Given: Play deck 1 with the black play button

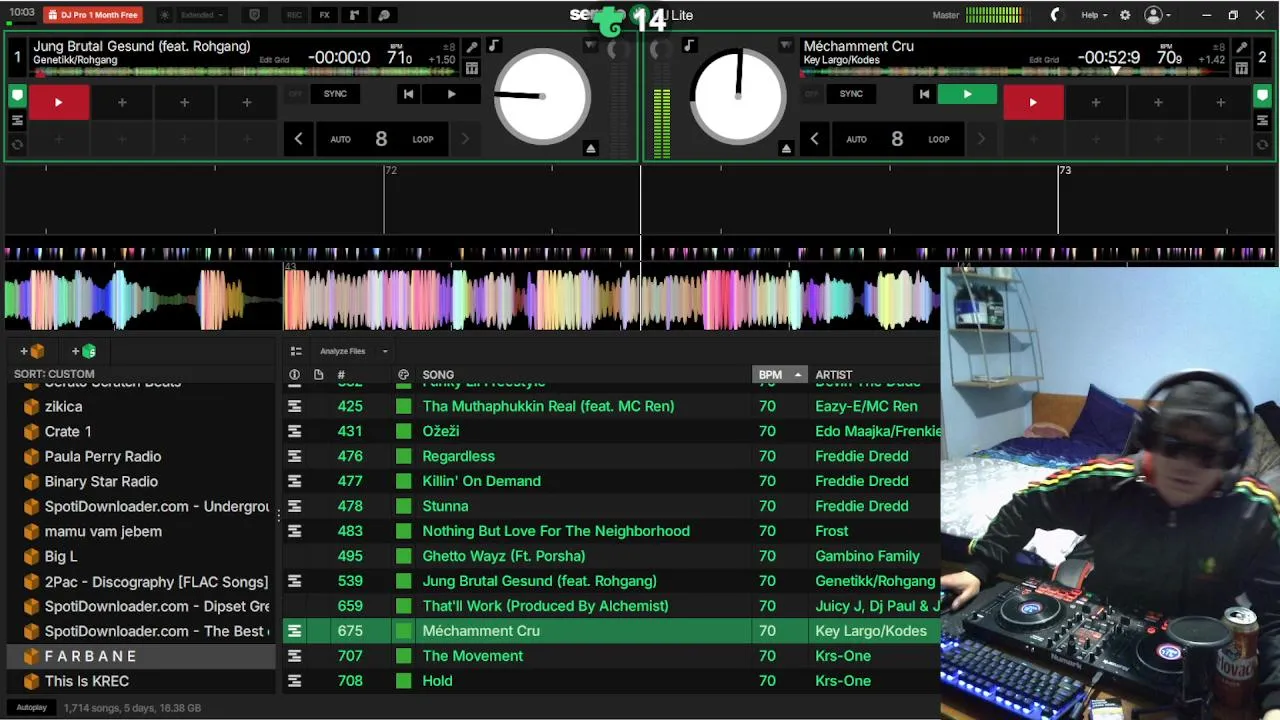Looking at the screenshot, I should click(452, 94).
